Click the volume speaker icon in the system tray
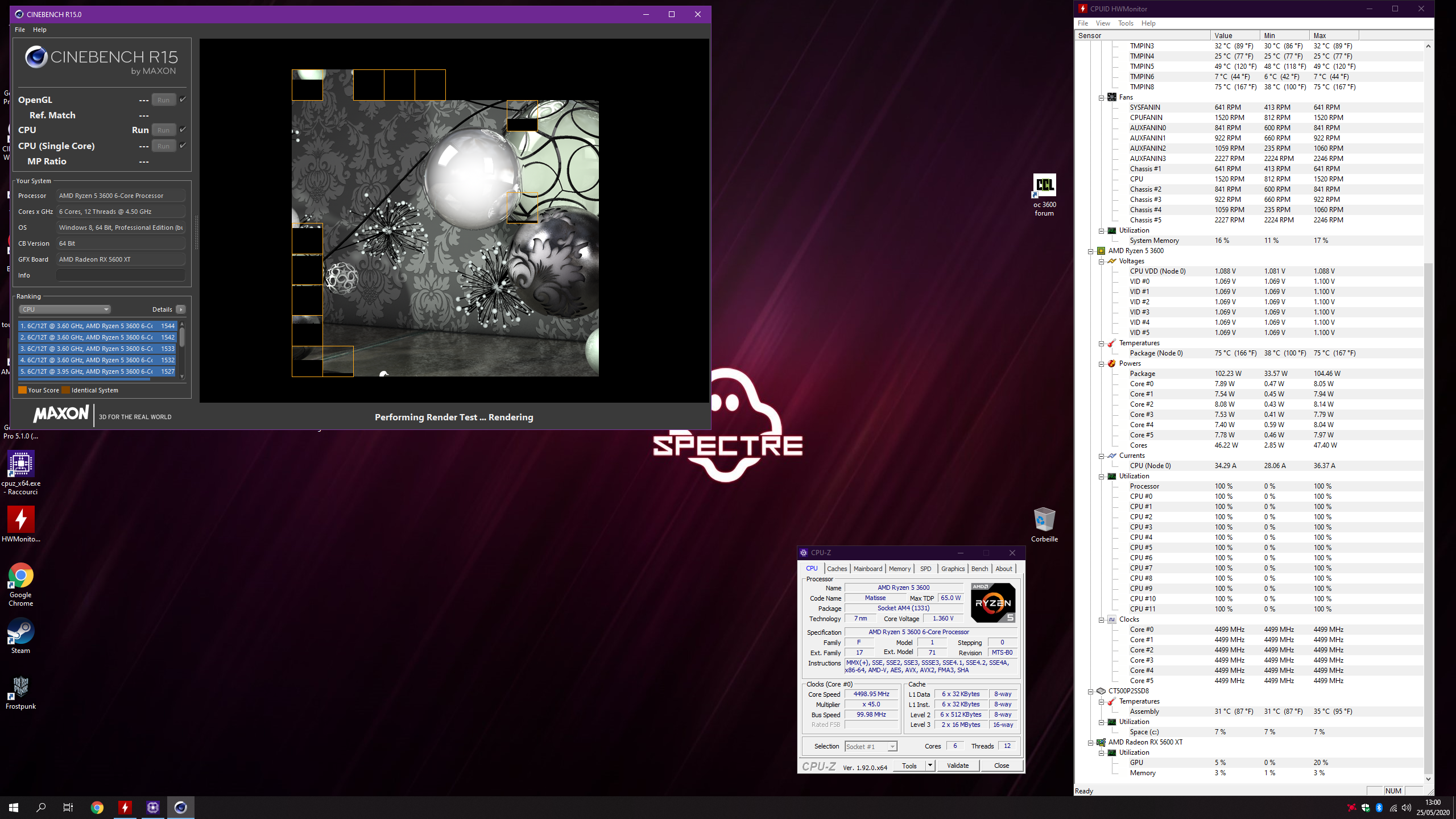The height and width of the screenshot is (819, 1456). pyautogui.click(x=1407, y=808)
